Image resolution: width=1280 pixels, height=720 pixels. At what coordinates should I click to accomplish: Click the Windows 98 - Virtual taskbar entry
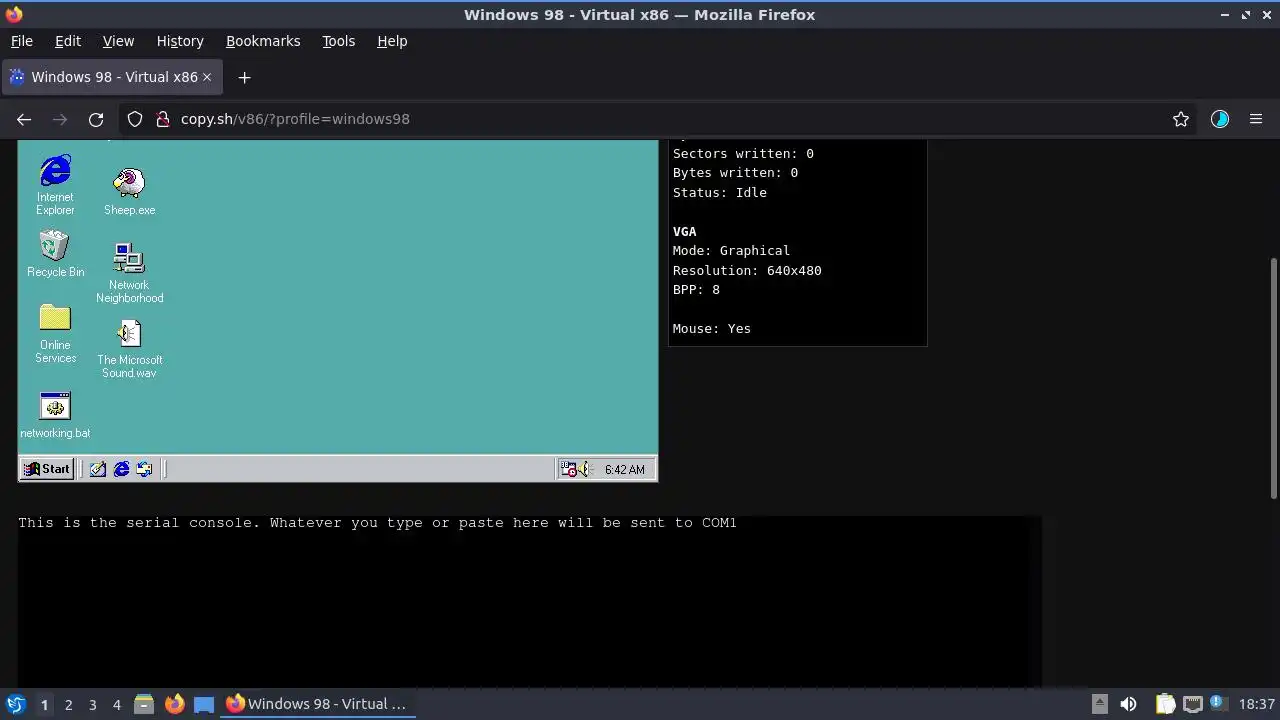pyautogui.click(x=317, y=704)
